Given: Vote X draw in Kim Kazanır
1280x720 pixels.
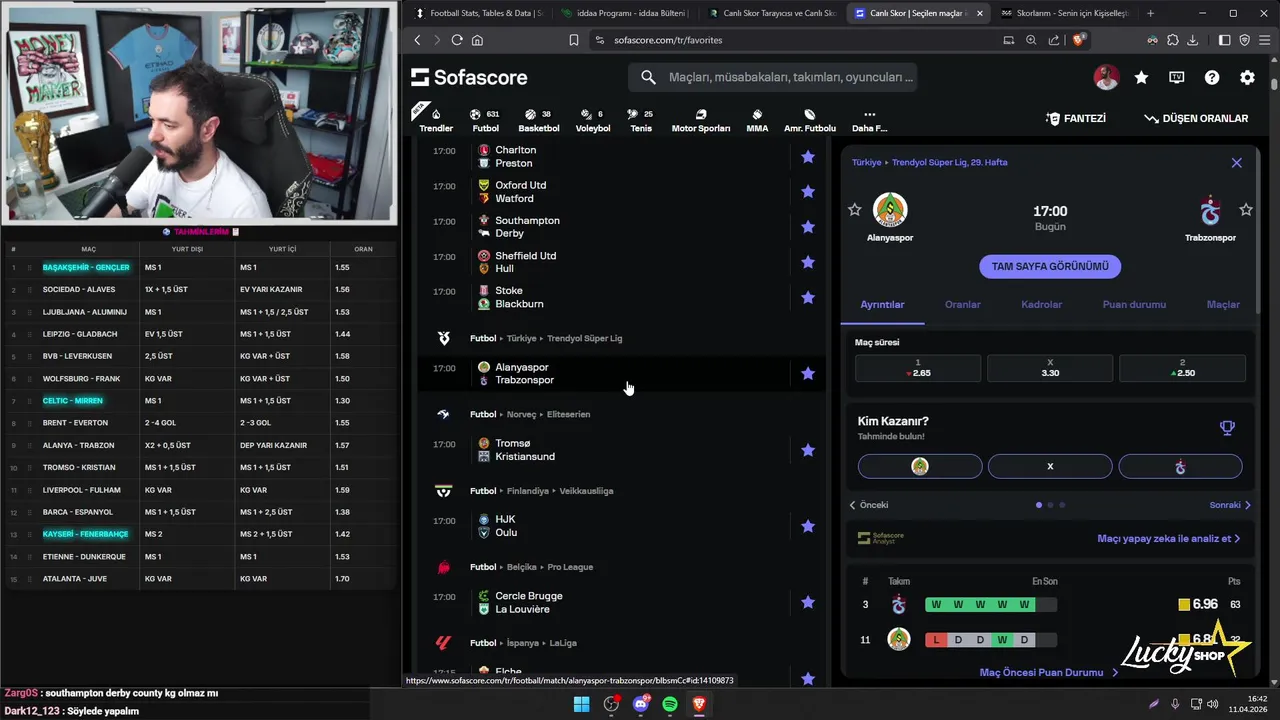Looking at the screenshot, I should click(x=1050, y=467).
